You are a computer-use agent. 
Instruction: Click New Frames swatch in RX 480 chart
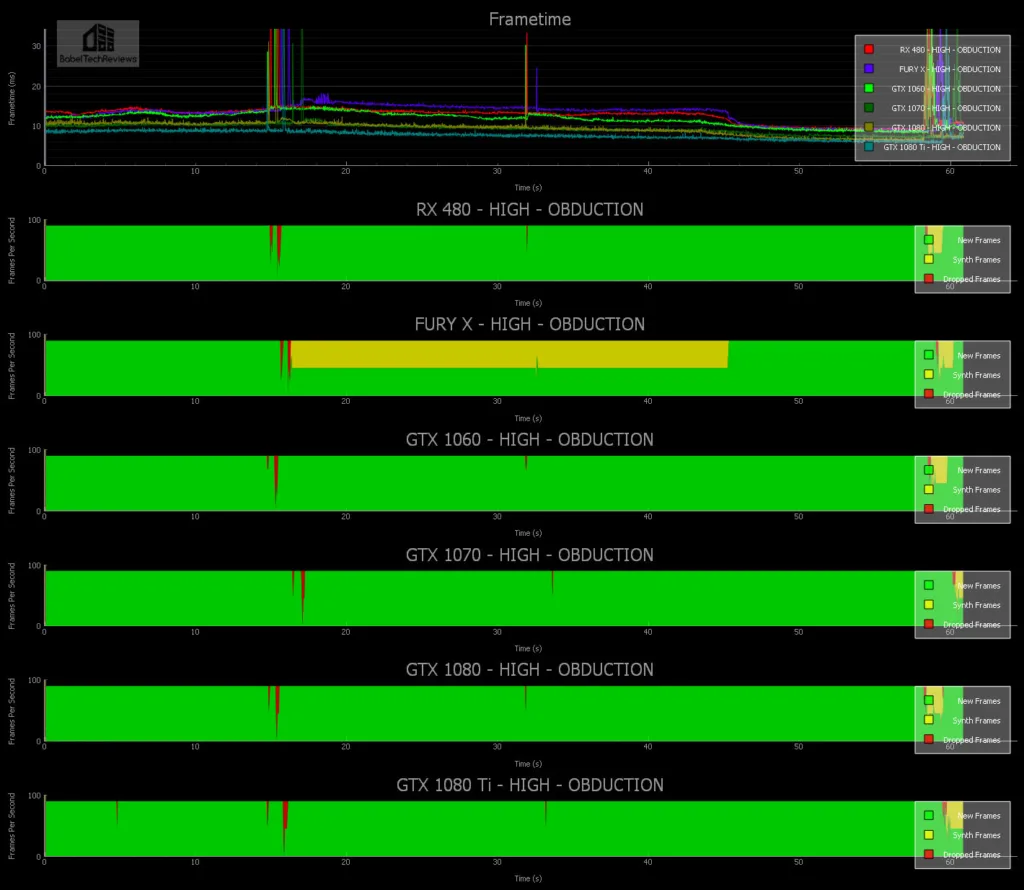coord(929,240)
